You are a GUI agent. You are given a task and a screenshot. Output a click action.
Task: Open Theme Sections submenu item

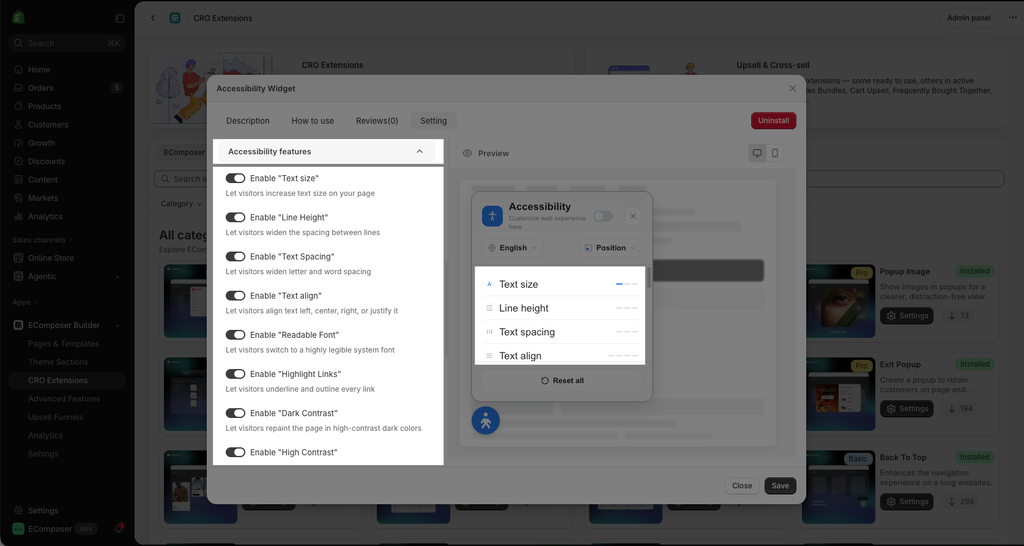[x=57, y=362]
